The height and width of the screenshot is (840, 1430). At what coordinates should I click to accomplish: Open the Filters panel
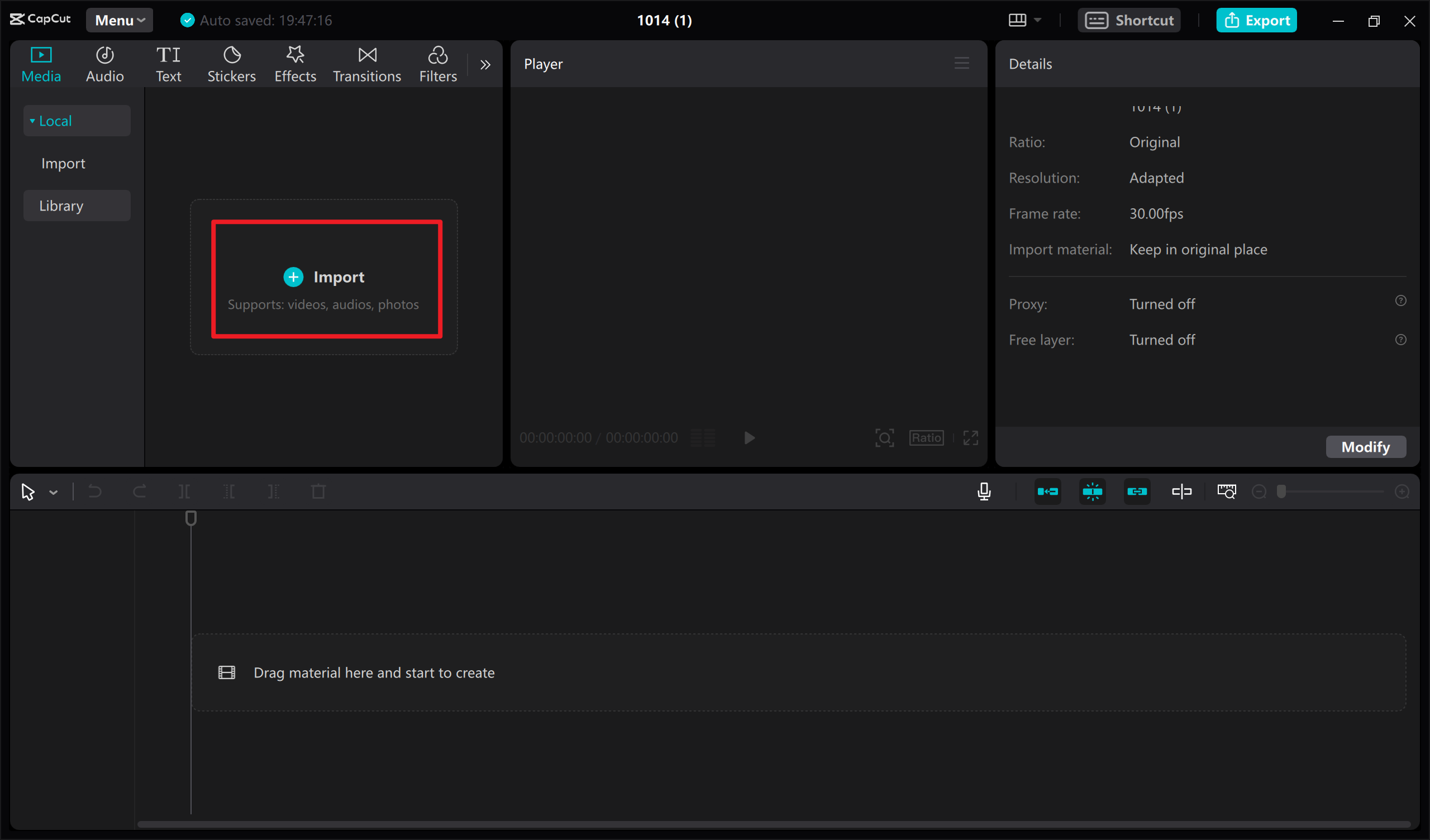[x=437, y=64]
